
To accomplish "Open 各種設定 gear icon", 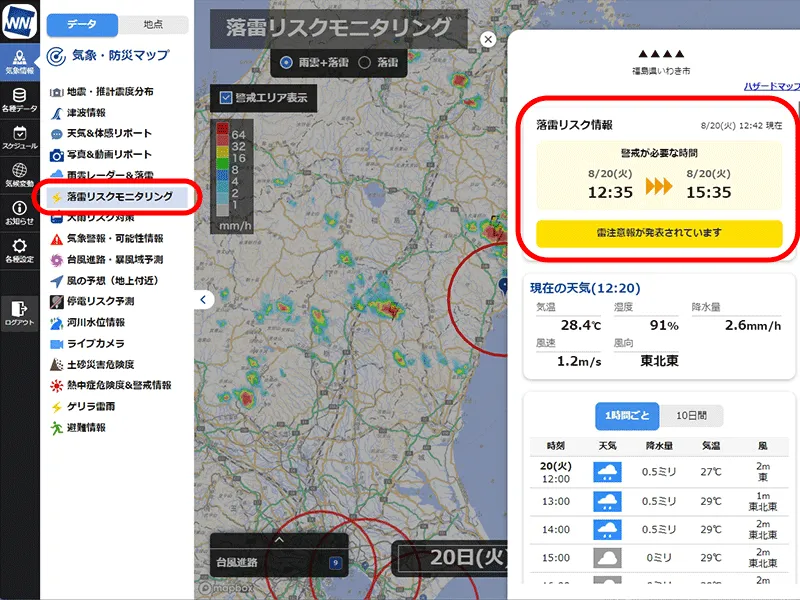I will 20,250.
